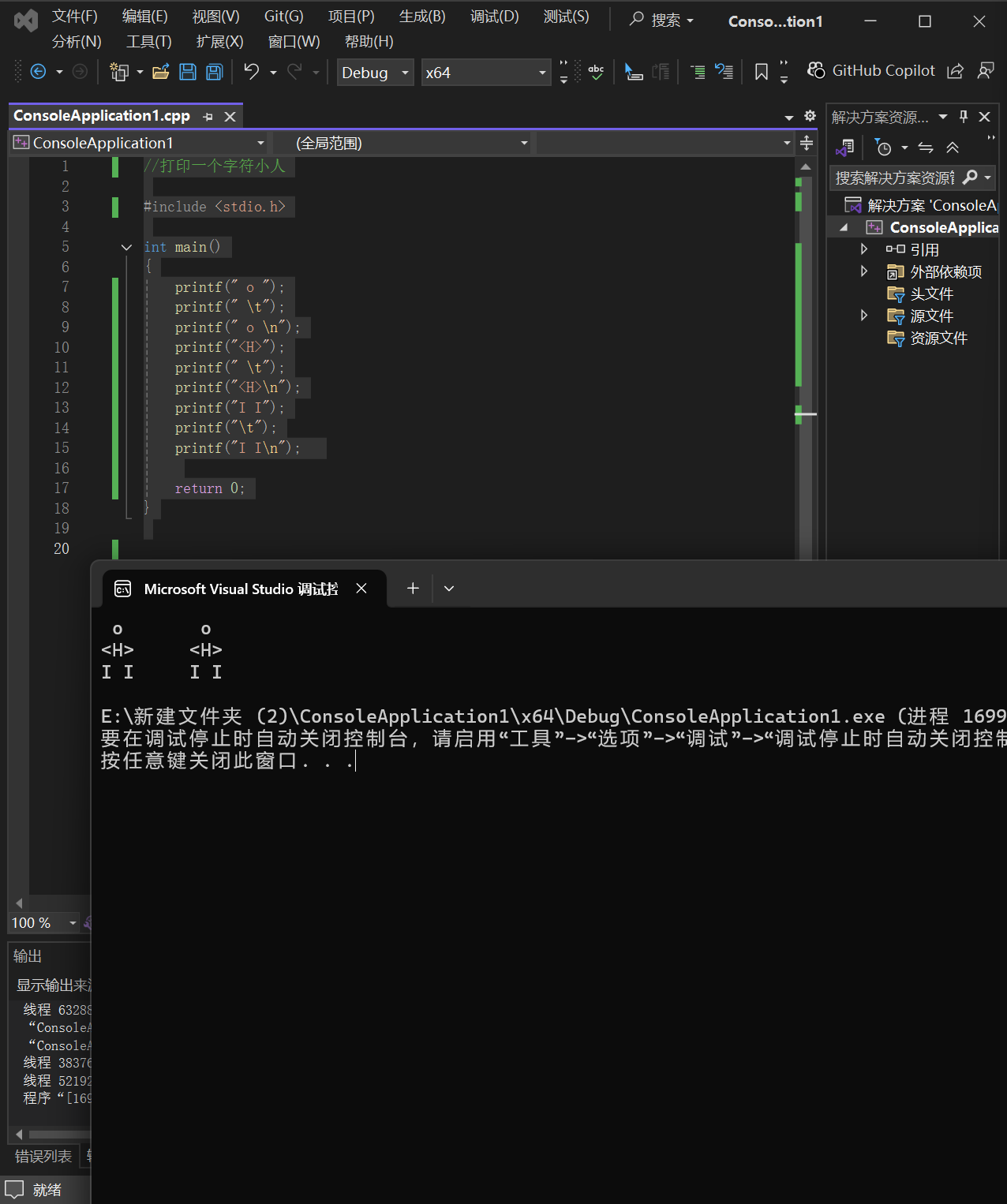Click the pending changes filter clock icon
Viewport: 1007px width, 1204px height.
884,148
